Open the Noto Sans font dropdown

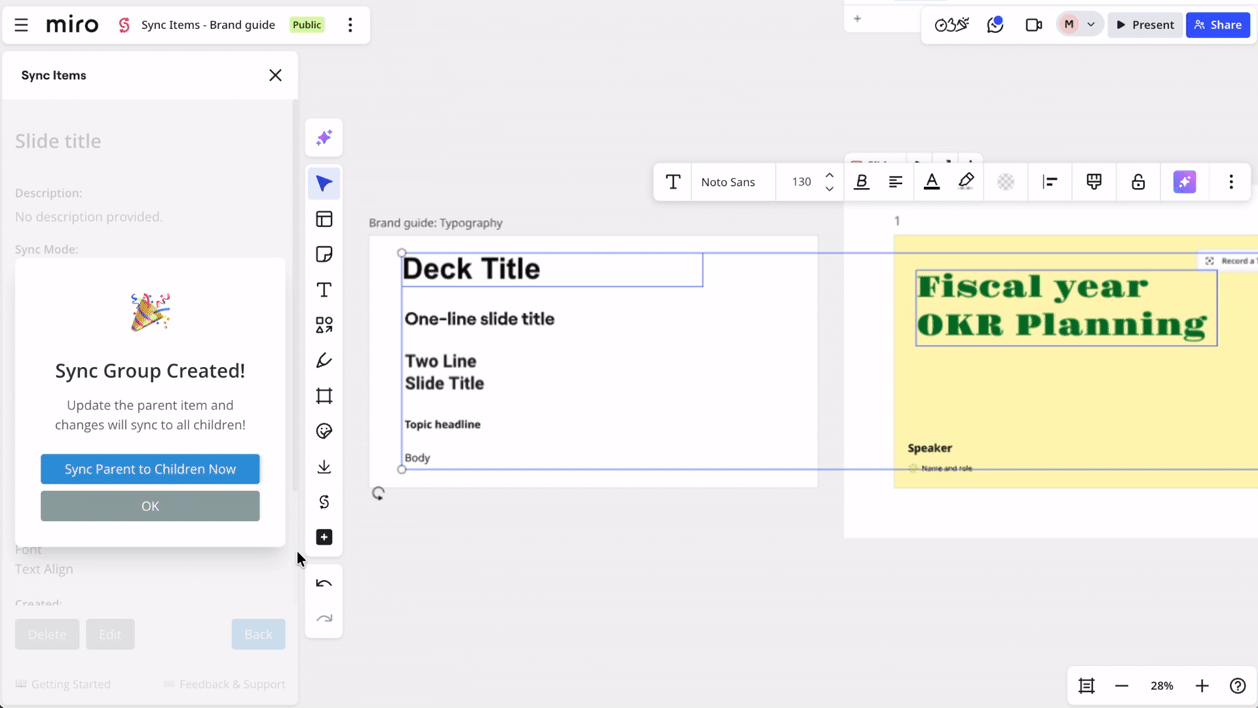tap(728, 182)
